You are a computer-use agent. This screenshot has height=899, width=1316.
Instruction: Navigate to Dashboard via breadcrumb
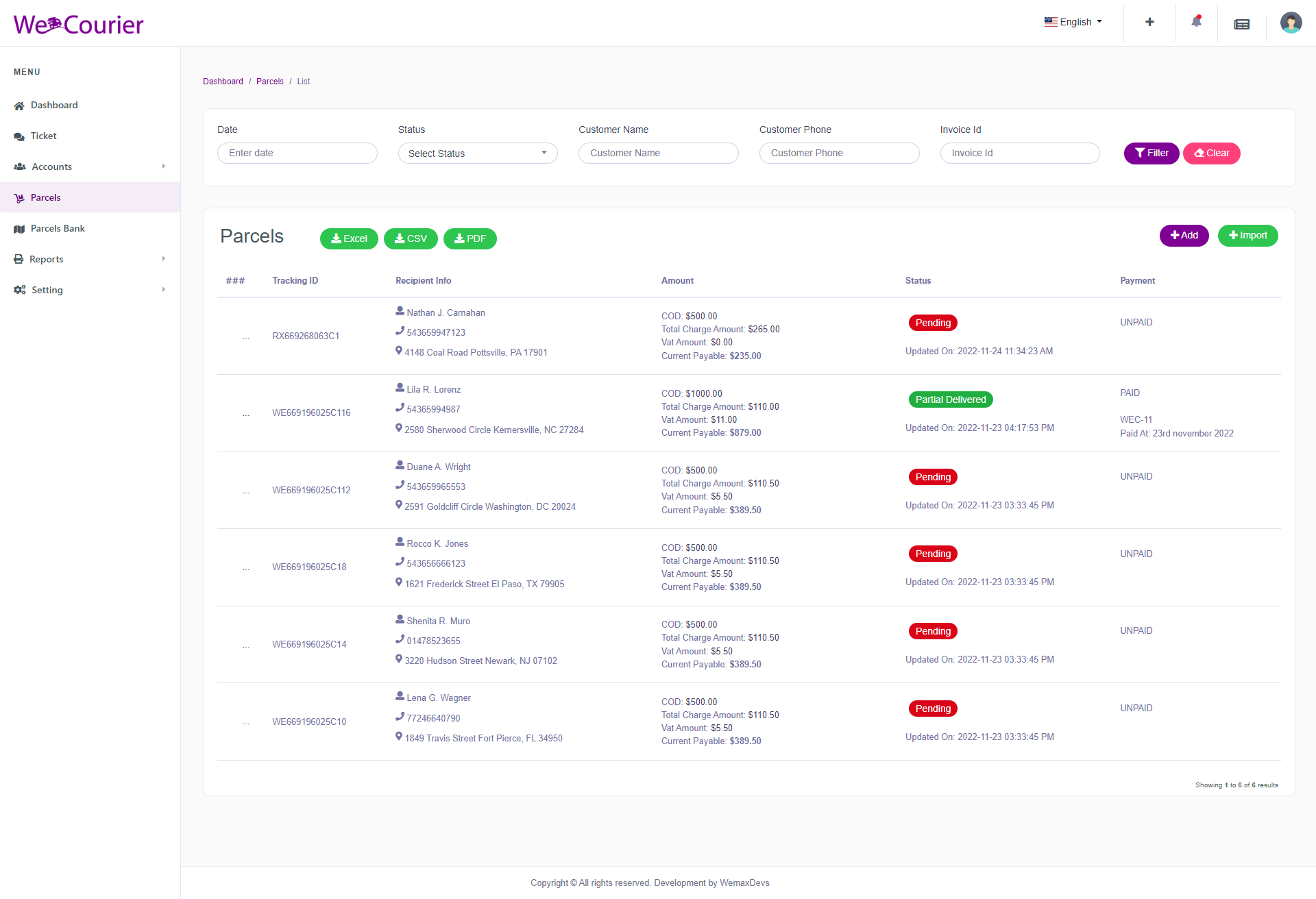[x=223, y=82]
